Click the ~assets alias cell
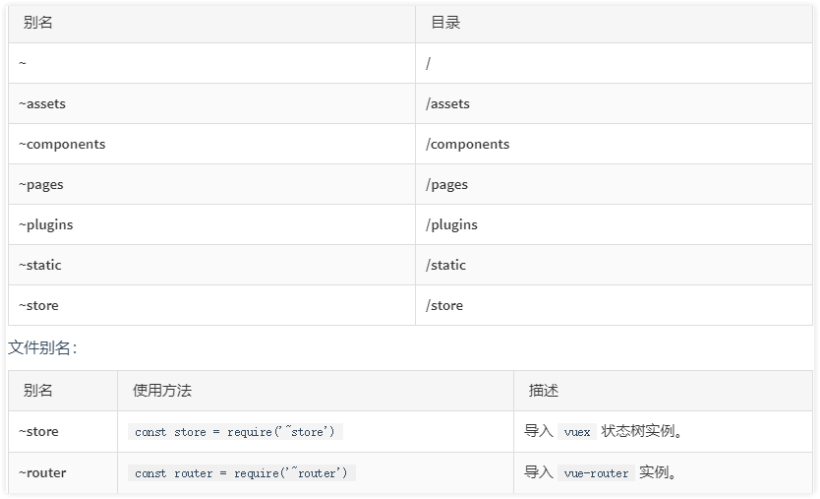 click(x=212, y=104)
